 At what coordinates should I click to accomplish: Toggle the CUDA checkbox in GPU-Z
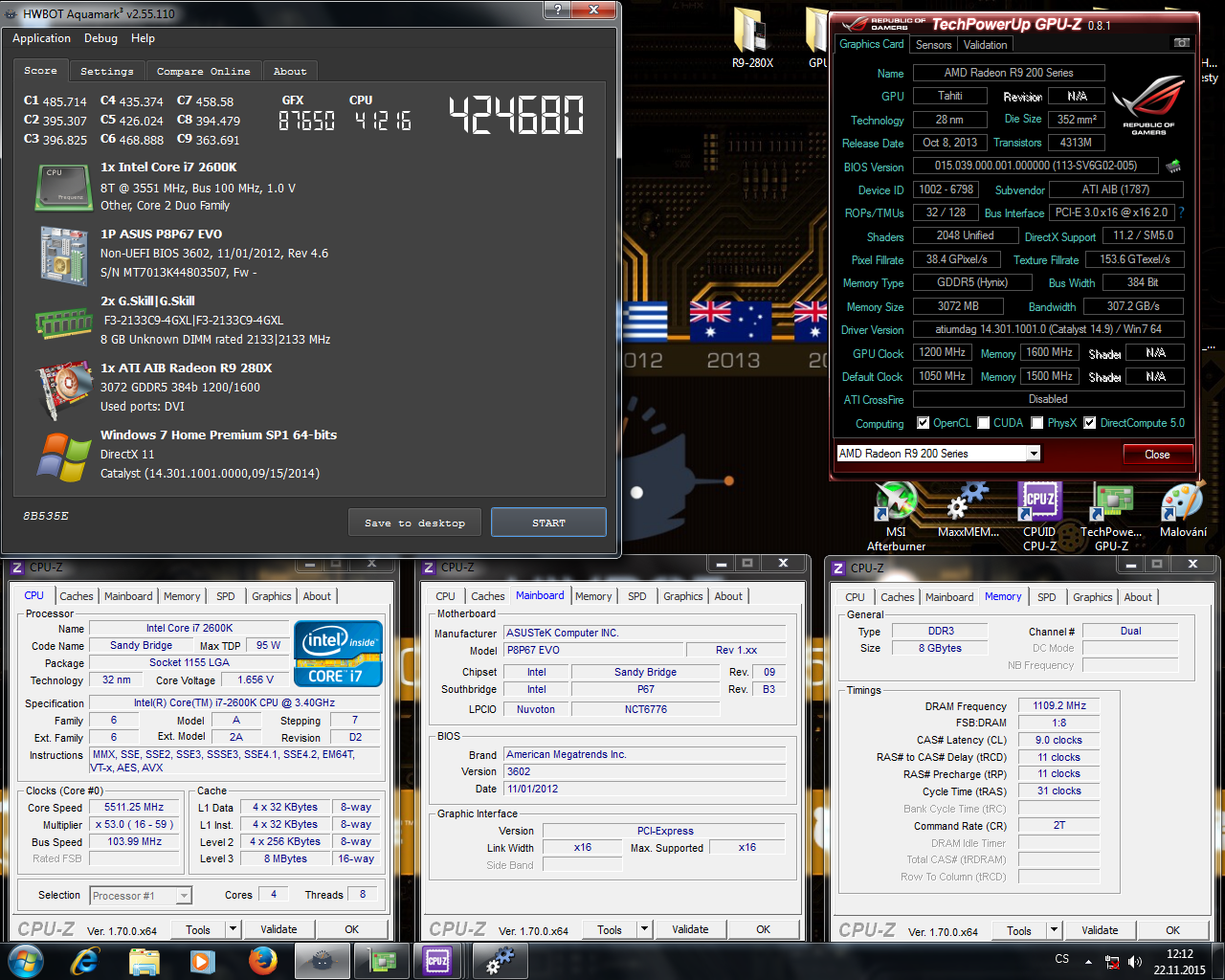(x=983, y=423)
